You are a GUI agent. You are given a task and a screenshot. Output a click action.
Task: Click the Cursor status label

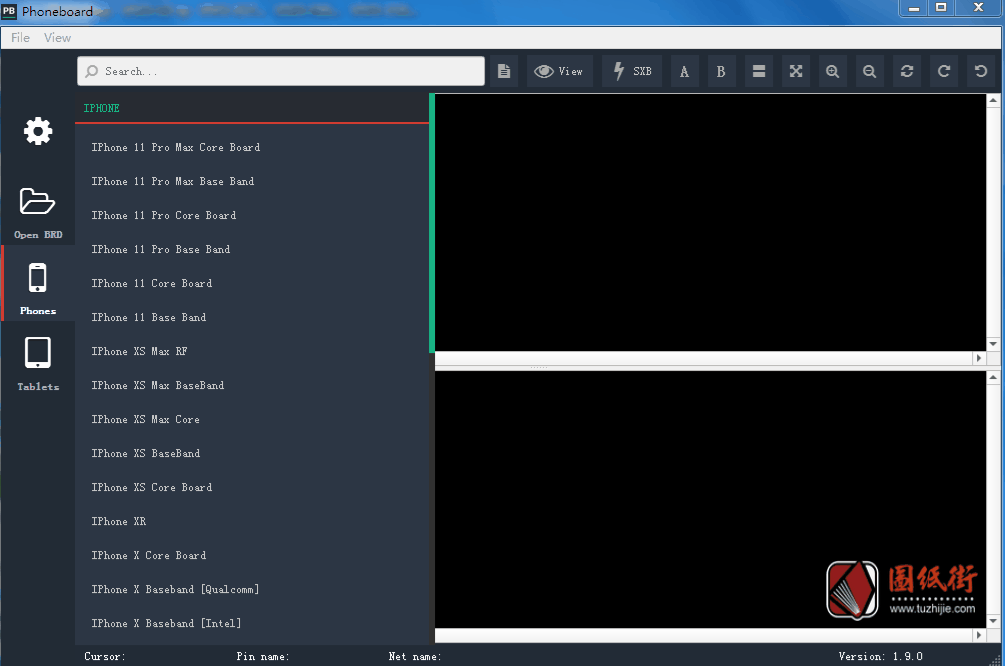pyautogui.click(x=104, y=656)
